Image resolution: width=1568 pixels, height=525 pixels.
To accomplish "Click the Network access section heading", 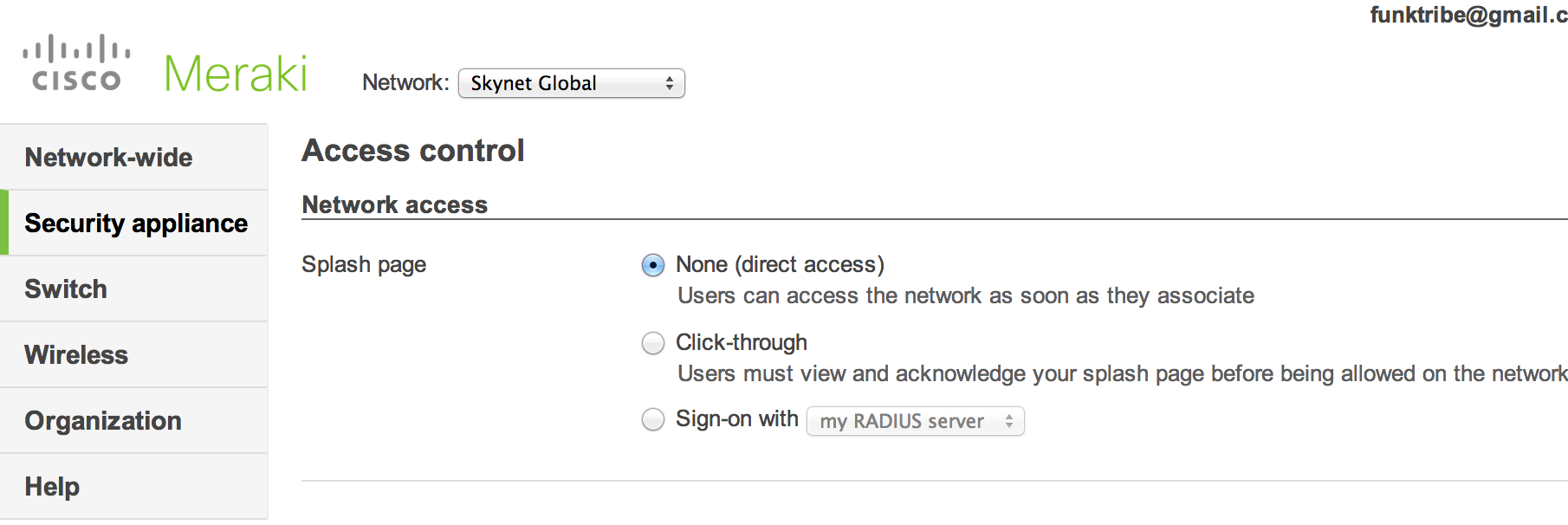I will click(x=395, y=204).
